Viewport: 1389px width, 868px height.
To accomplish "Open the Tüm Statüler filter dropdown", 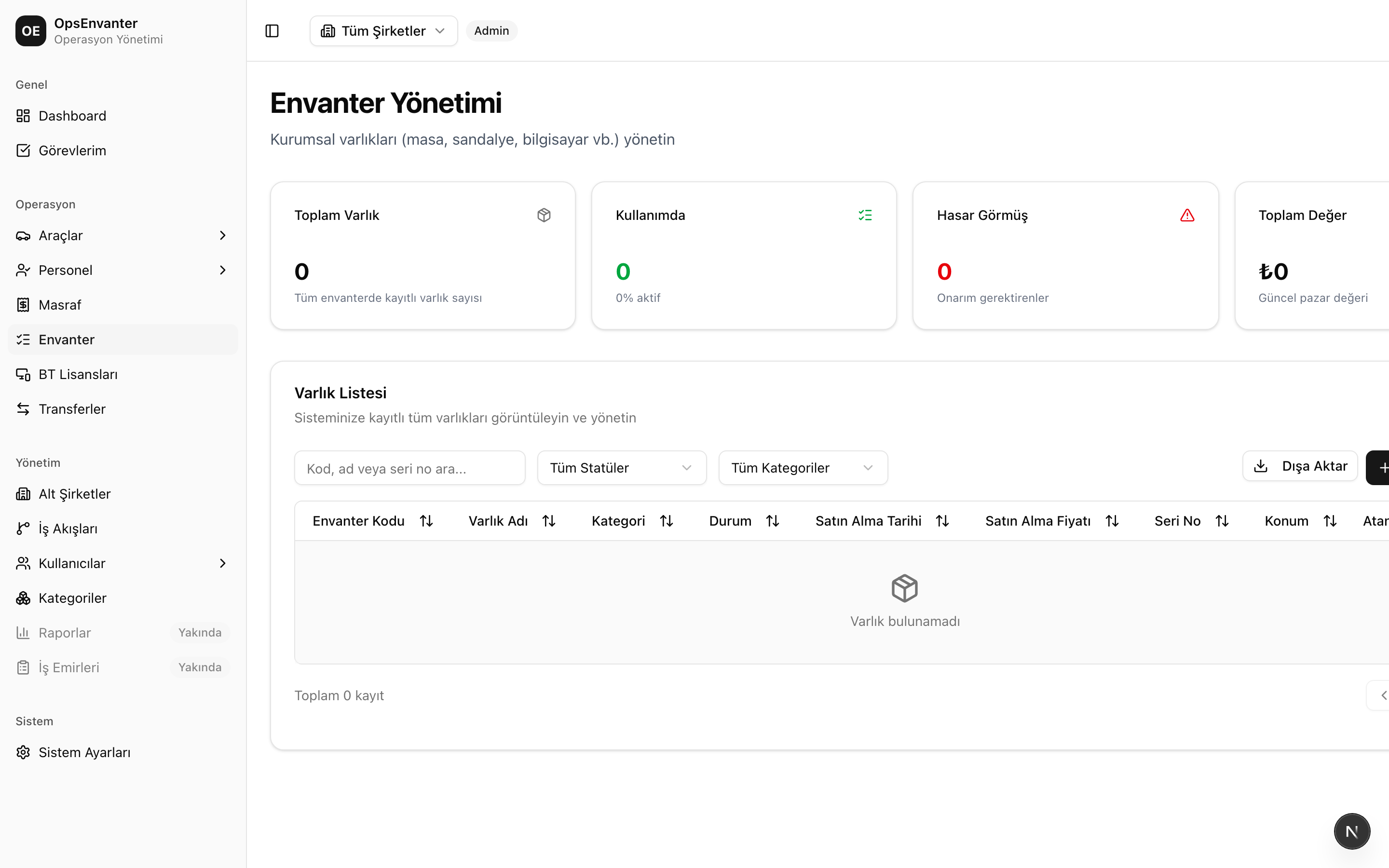I will click(x=622, y=468).
